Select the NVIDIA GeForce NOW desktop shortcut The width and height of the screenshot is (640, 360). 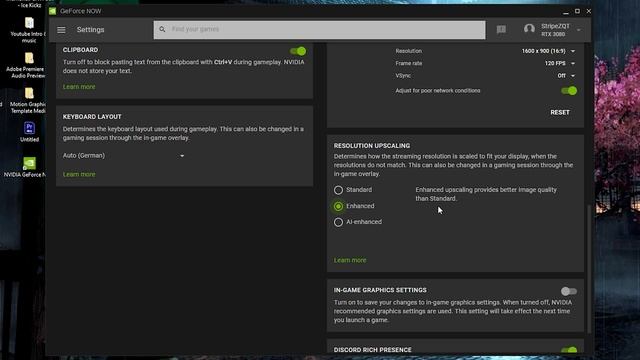pos(29,163)
